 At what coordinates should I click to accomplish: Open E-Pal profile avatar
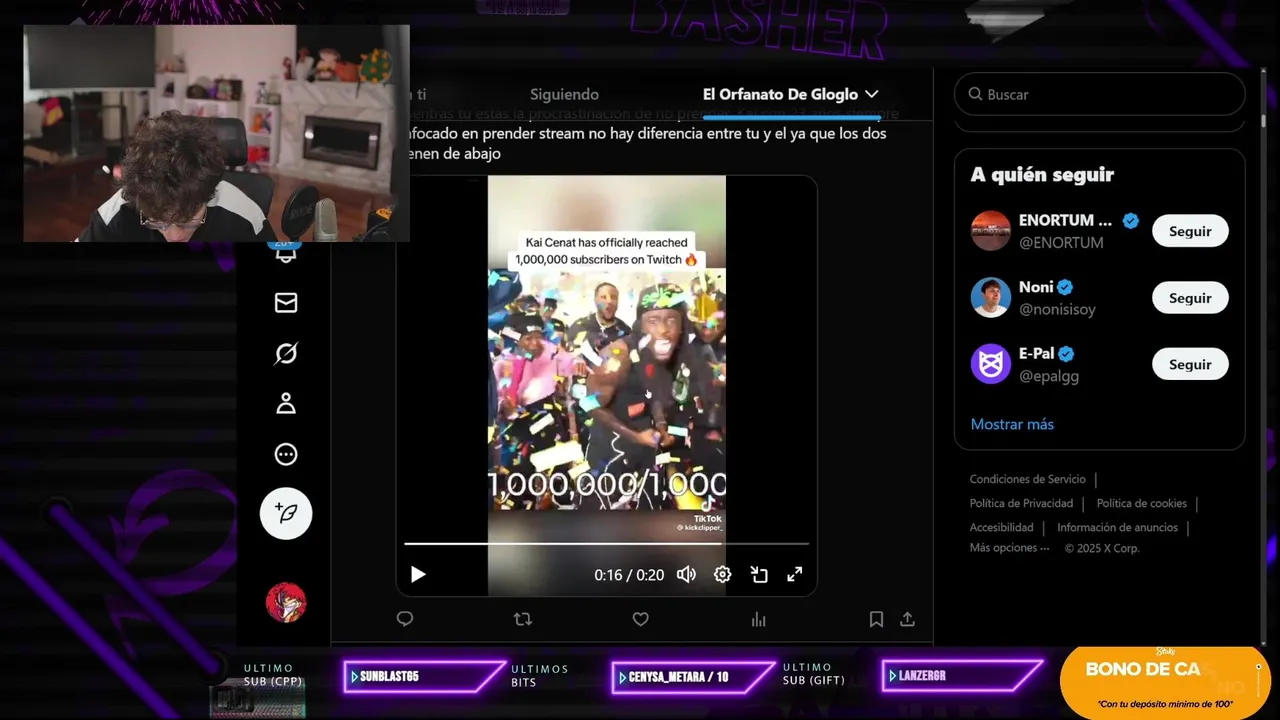[991, 364]
